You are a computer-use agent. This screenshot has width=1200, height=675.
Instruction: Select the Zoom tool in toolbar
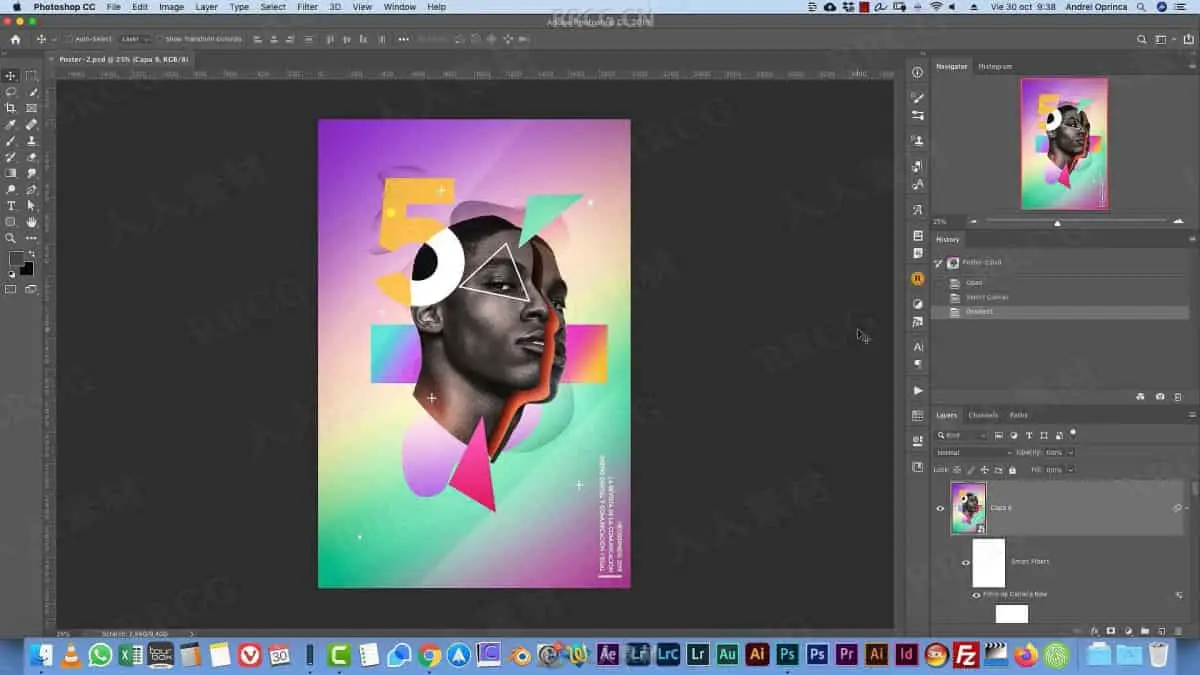[11, 238]
